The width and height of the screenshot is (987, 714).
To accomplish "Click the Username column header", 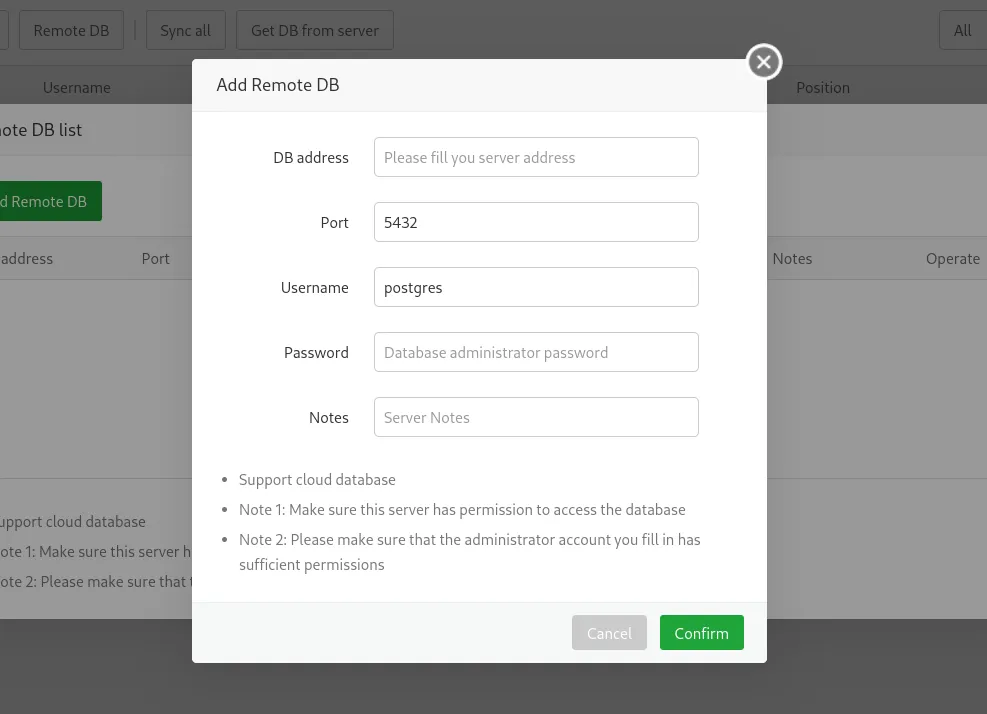I will tap(77, 88).
